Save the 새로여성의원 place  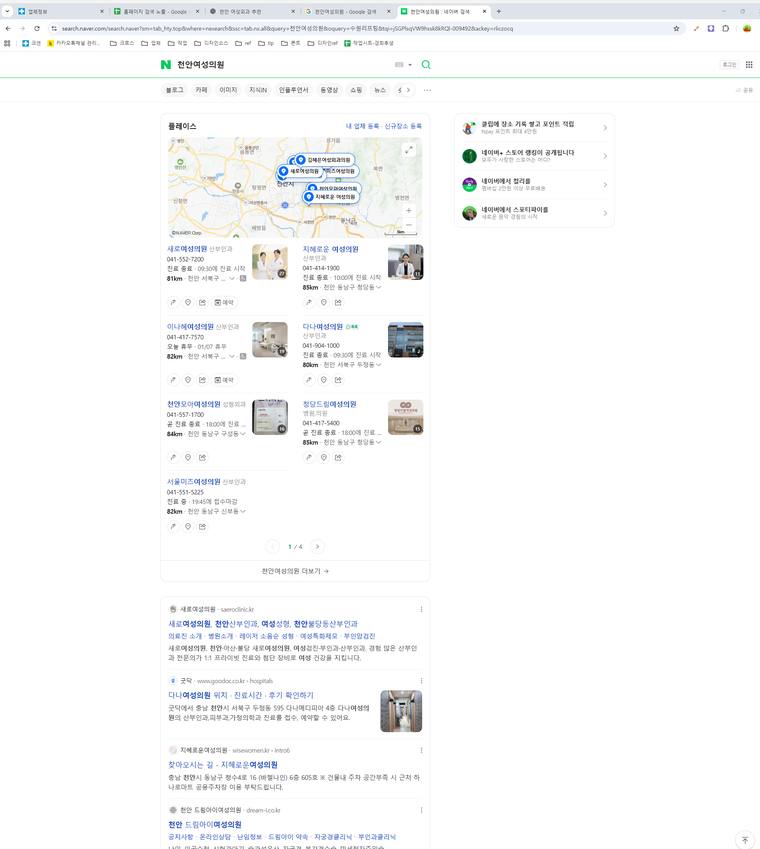(x=188, y=302)
